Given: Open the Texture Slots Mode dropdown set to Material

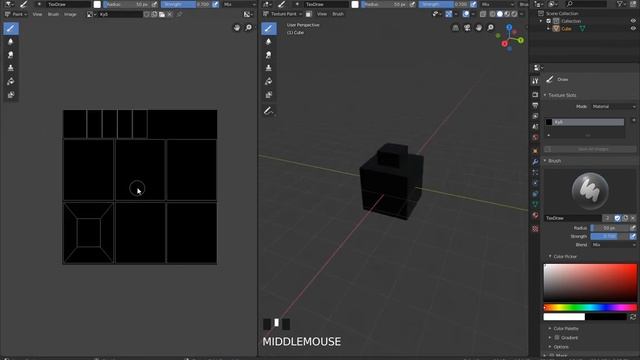Looking at the screenshot, I should click(614, 107).
